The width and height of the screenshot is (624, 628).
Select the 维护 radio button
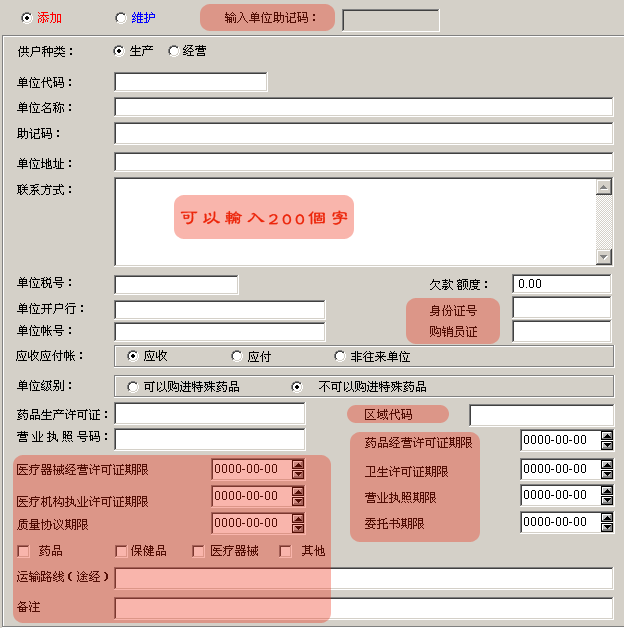point(122,18)
